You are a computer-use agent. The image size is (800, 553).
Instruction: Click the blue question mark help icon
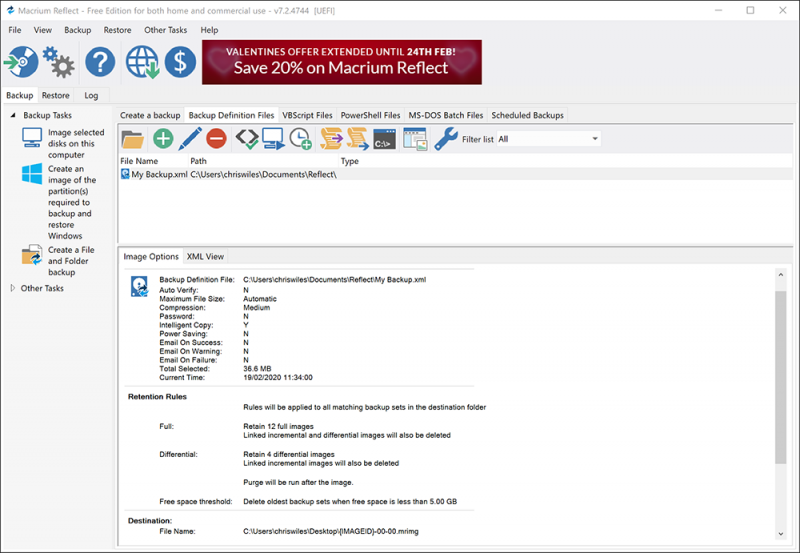tap(100, 63)
